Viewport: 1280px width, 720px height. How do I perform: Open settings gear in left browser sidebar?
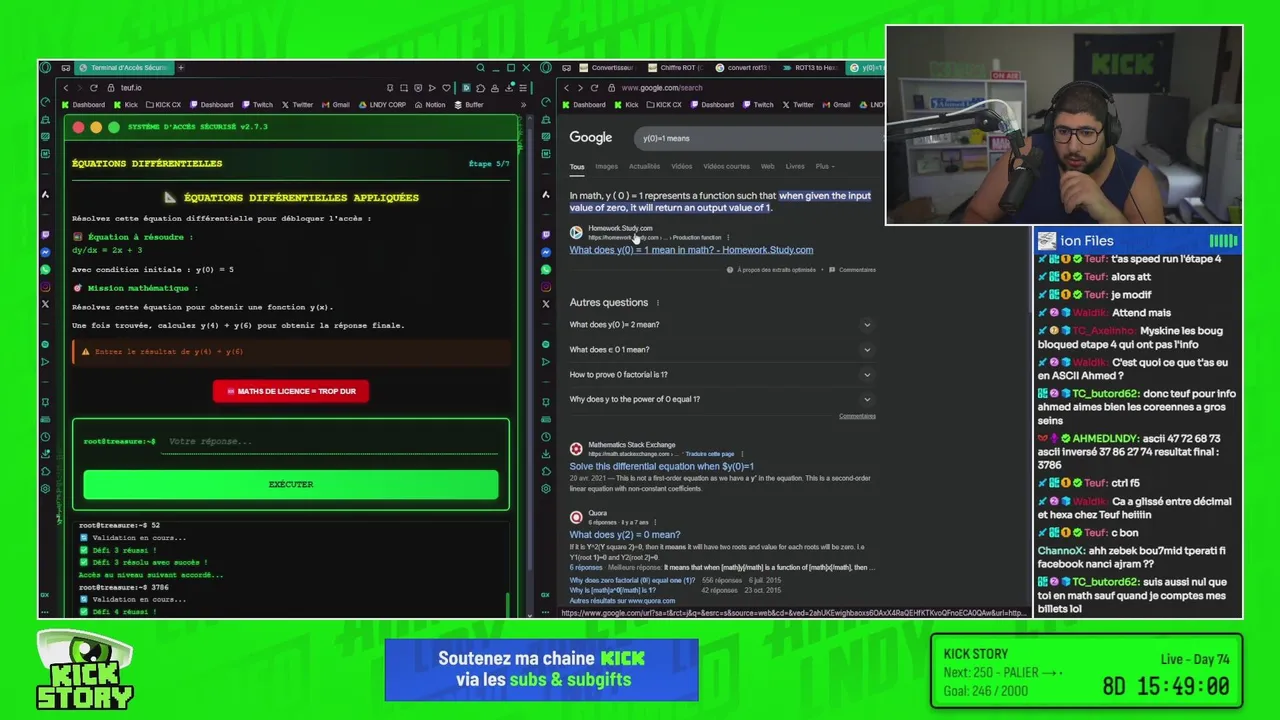pos(45,489)
